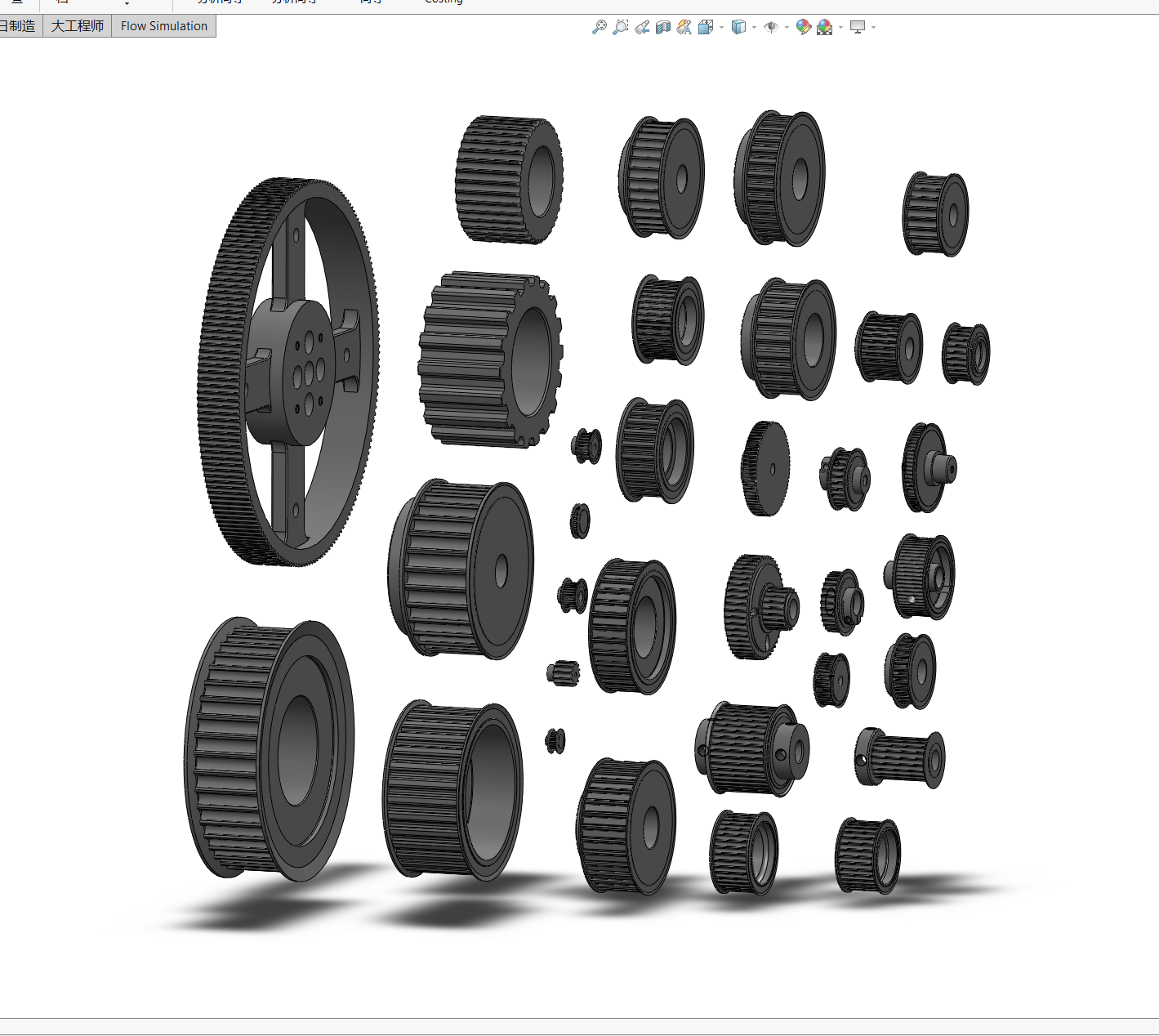Click the Zoom to Fit icon
Viewport: 1159px width, 1036px height.
tap(600, 27)
